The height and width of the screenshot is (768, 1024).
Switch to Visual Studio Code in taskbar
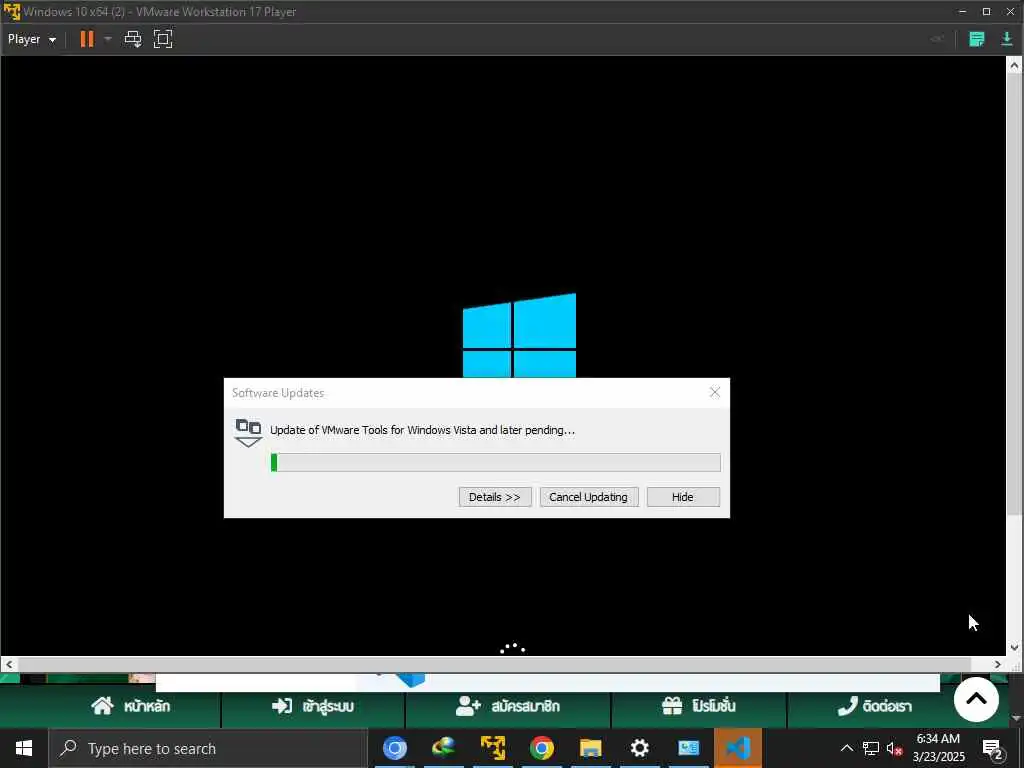[x=738, y=748]
